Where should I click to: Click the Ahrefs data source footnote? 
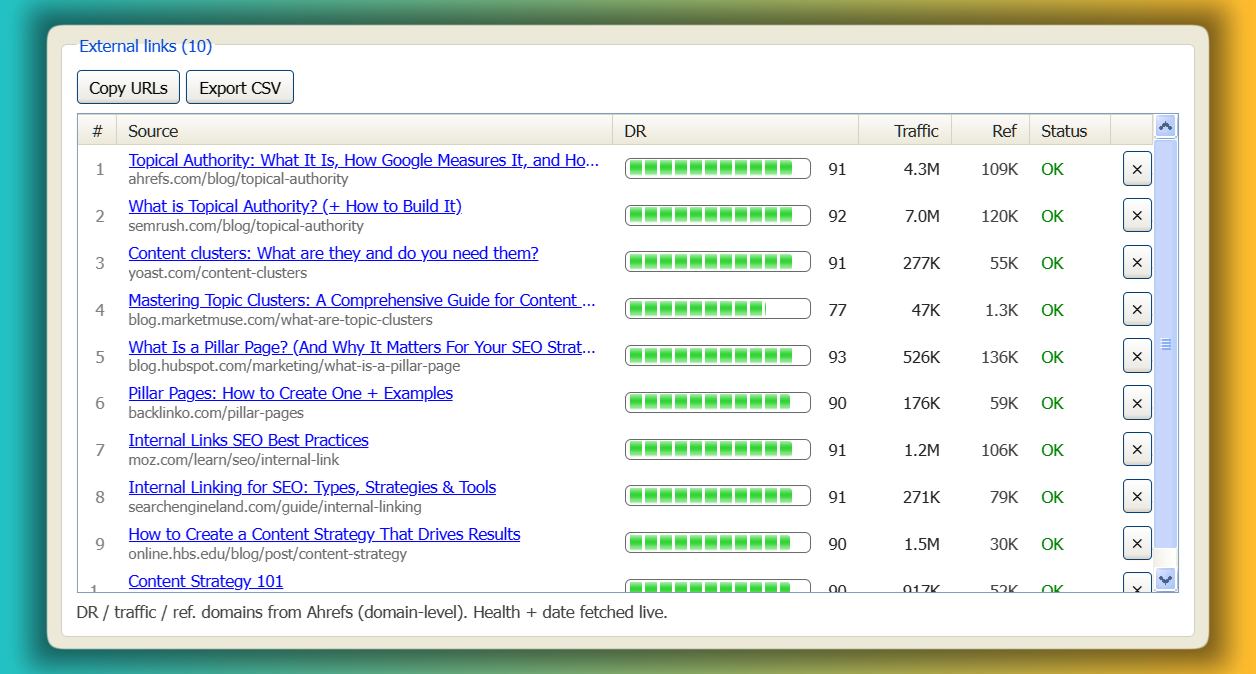tap(372, 612)
